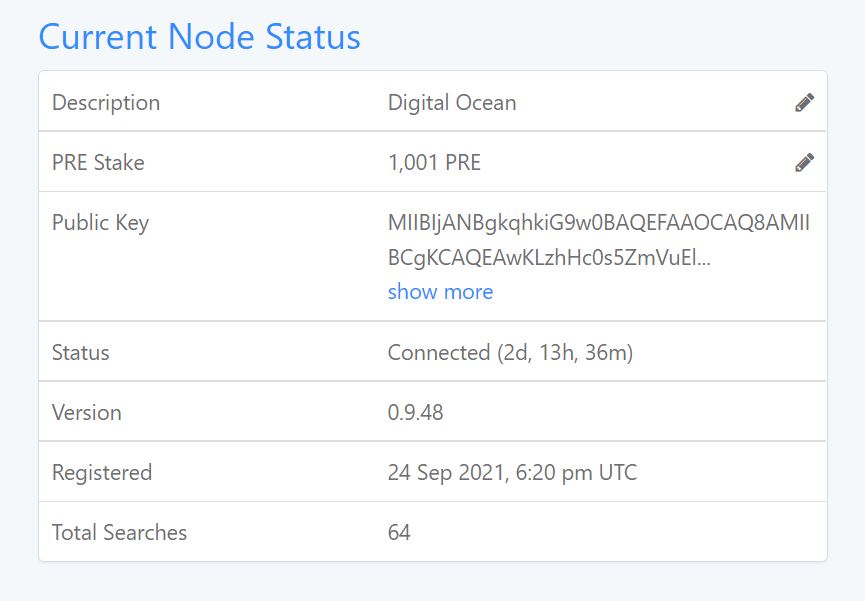Click the Current Node Status heading

199,37
